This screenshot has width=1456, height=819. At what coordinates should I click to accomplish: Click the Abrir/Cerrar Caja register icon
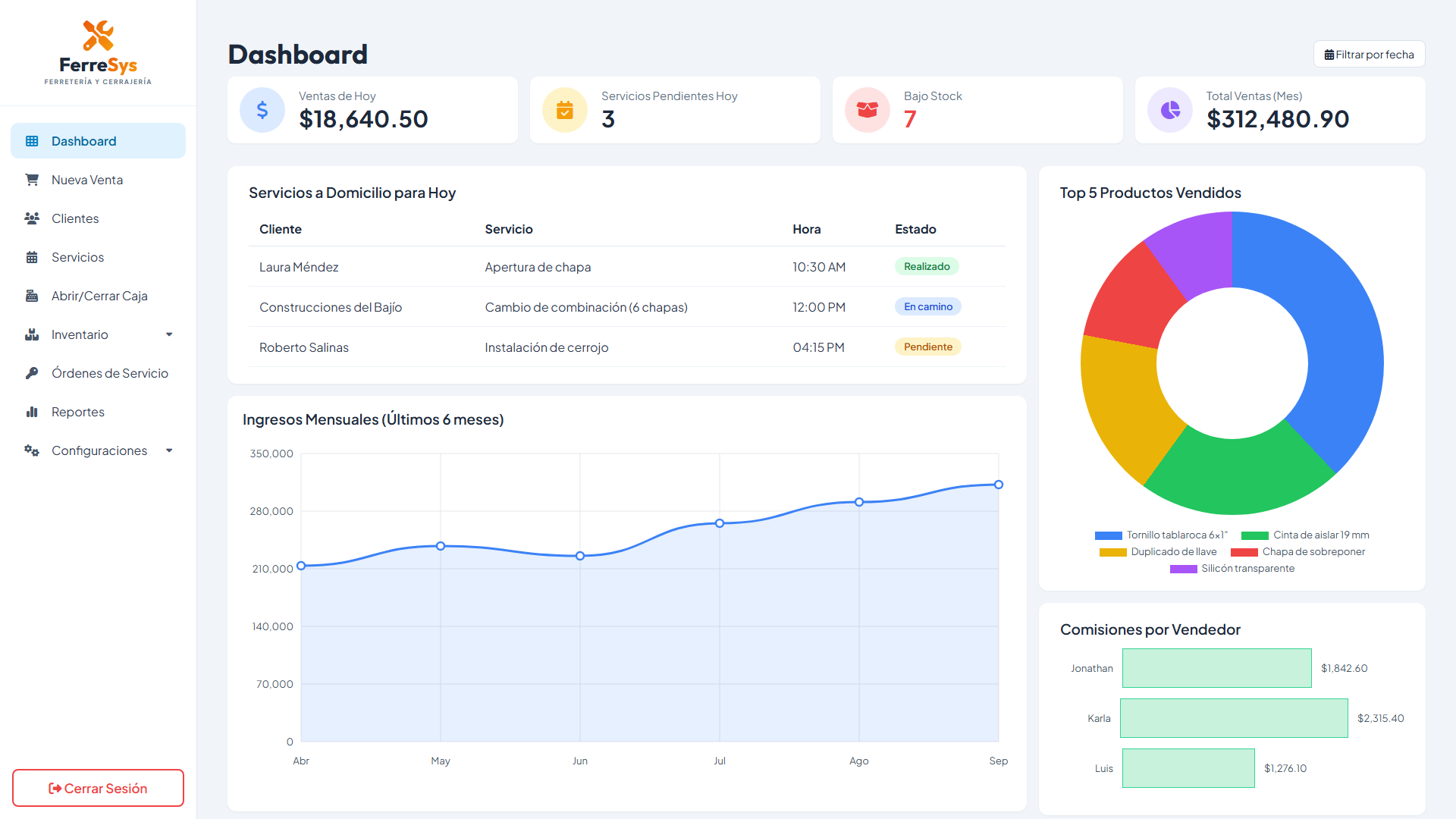coord(32,296)
